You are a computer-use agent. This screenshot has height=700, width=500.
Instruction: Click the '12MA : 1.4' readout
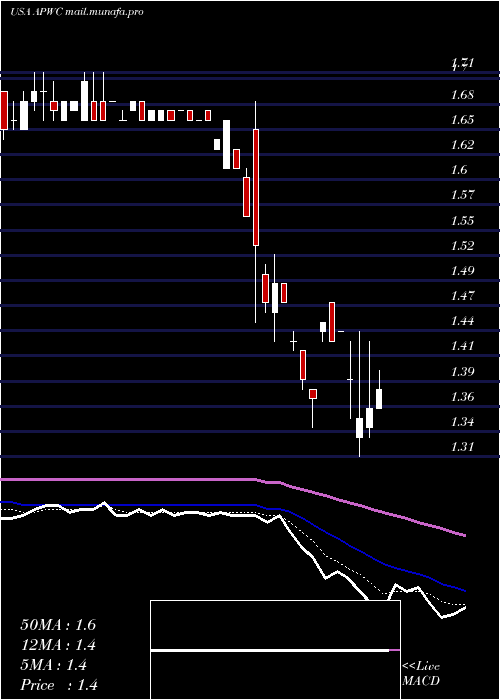point(58,645)
